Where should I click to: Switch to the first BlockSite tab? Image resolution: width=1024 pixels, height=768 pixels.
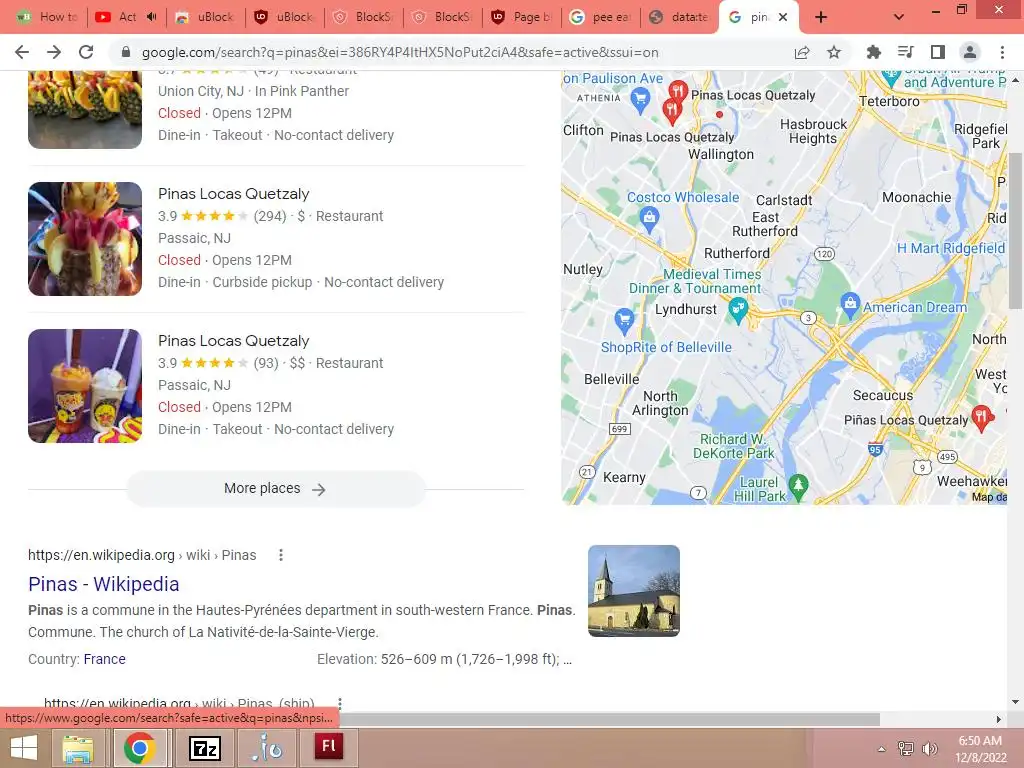pyautogui.click(x=364, y=17)
